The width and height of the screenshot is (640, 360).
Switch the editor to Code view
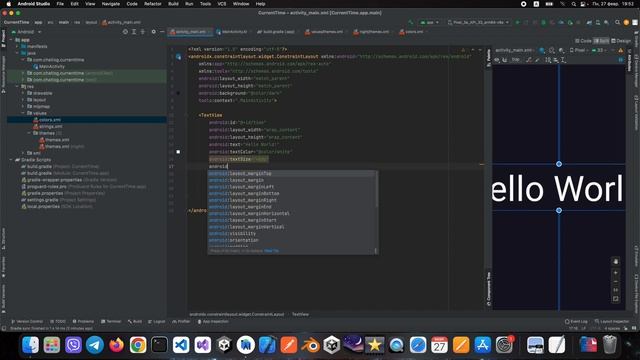(x=583, y=41)
